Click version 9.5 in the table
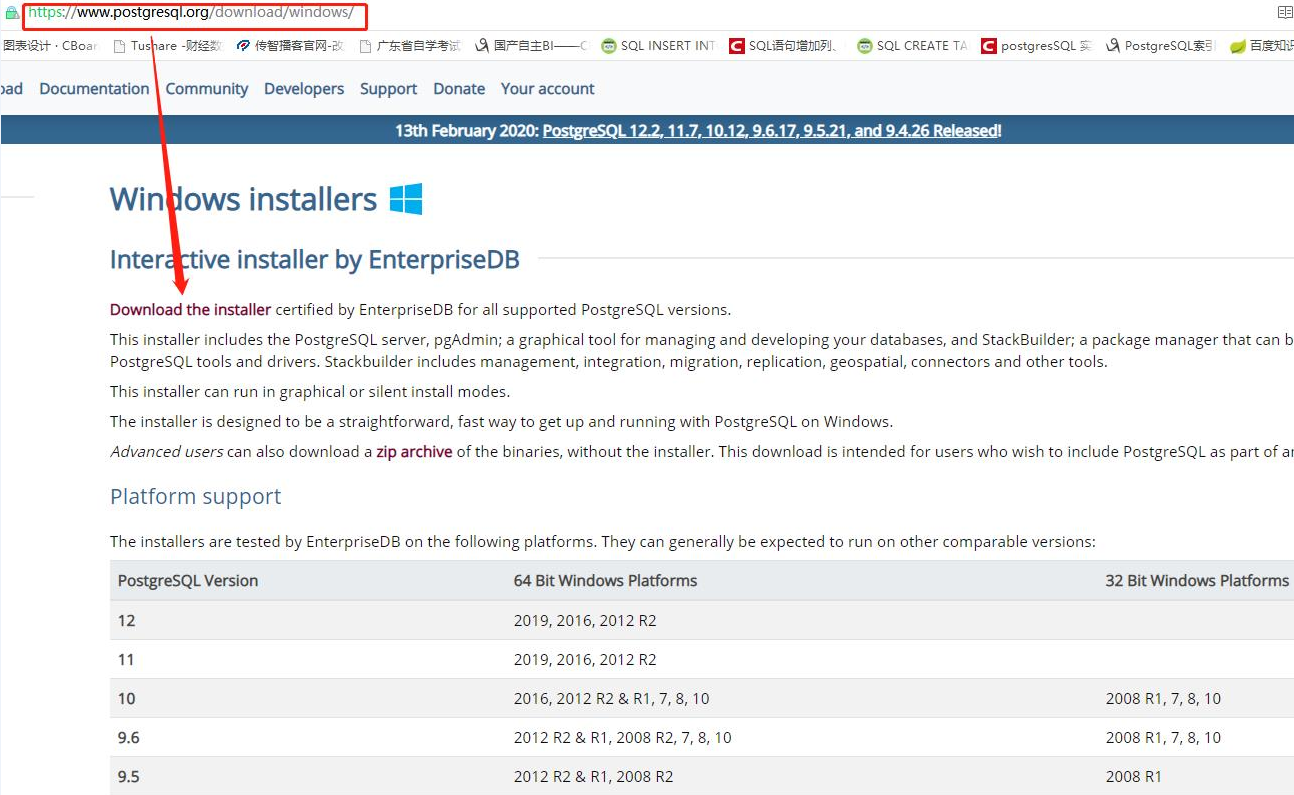The width and height of the screenshot is (1294, 795). (129, 776)
